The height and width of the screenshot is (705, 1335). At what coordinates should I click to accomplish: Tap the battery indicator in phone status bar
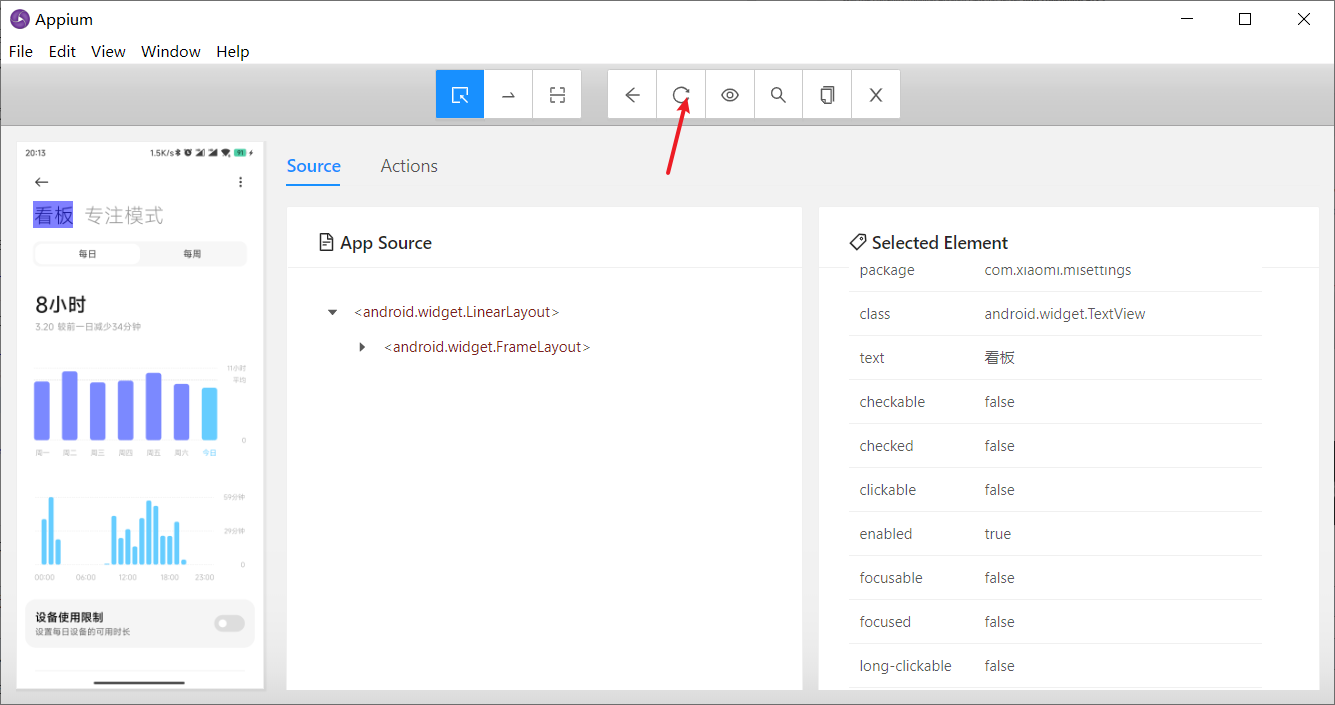click(x=240, y=153)
